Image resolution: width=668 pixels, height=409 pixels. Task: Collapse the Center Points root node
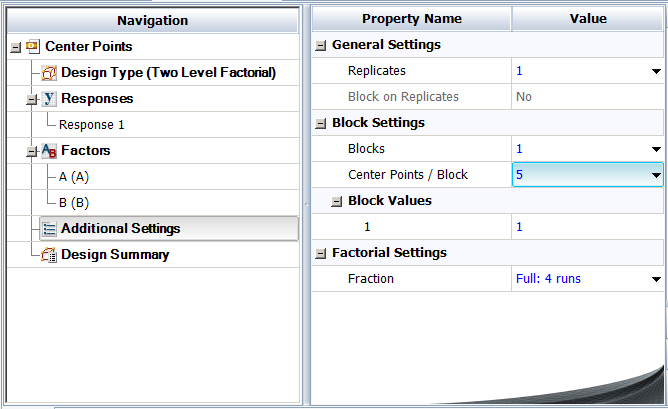click(15, 47)
